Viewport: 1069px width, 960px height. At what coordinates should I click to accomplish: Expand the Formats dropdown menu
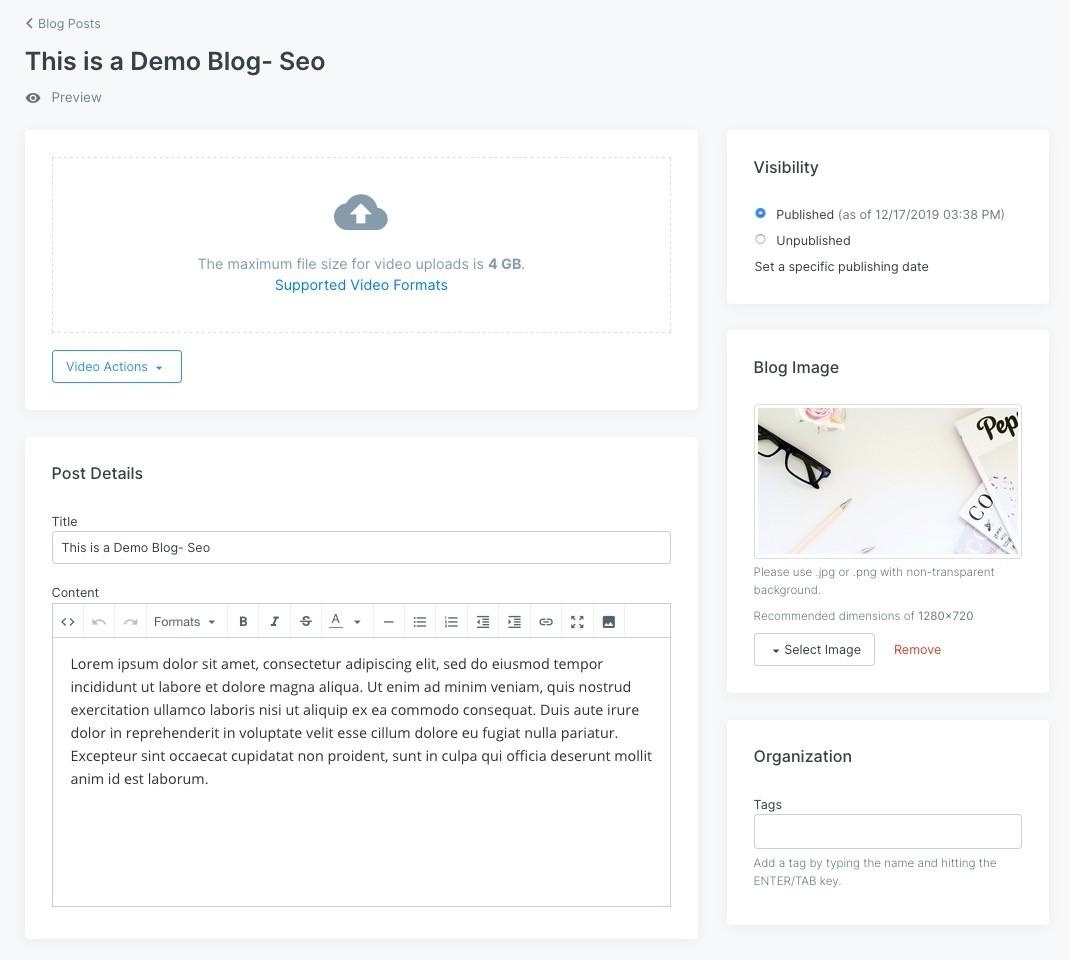point(185,622)
